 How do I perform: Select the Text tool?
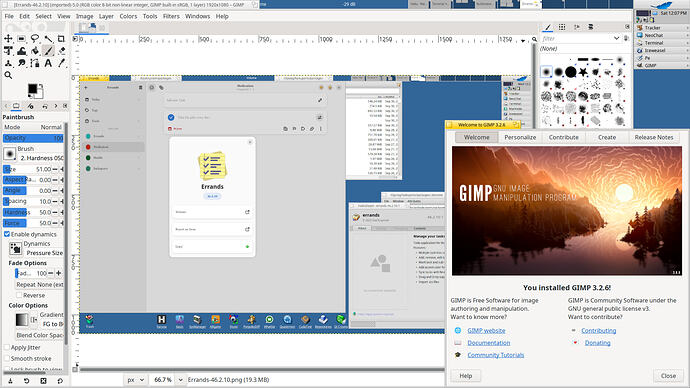(x=48, y=63)
